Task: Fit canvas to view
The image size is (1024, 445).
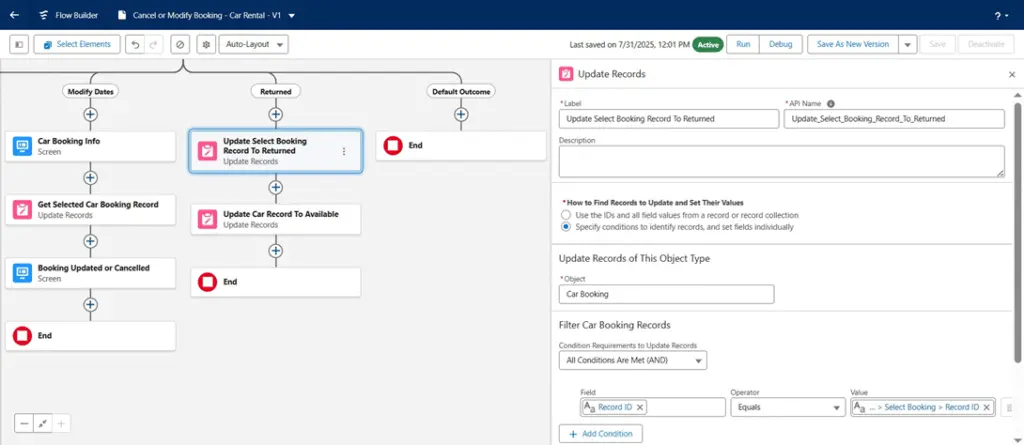Action: [x=42, y=423]
